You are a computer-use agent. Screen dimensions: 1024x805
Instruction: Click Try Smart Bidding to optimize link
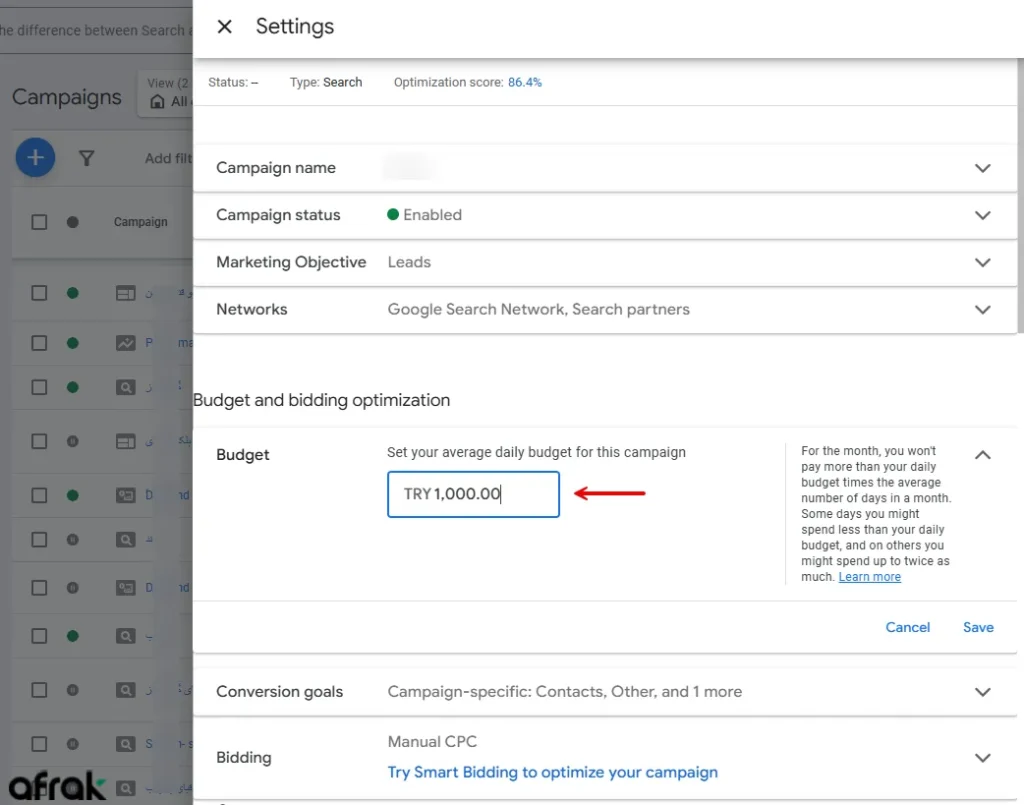(x=552, y=772)
